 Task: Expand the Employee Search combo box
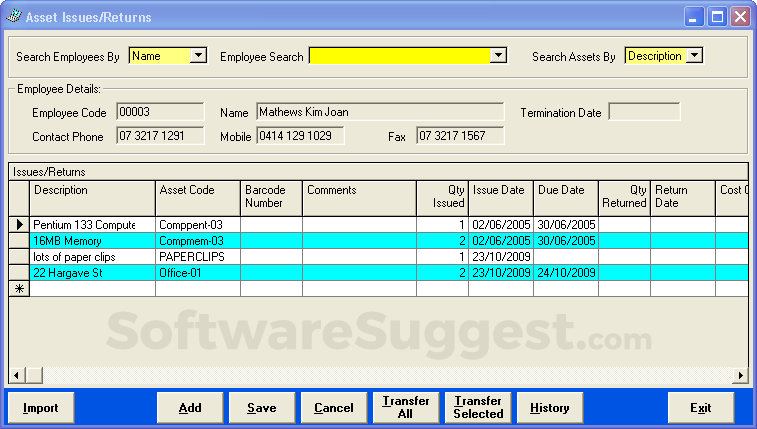click(x=498, y=56)
